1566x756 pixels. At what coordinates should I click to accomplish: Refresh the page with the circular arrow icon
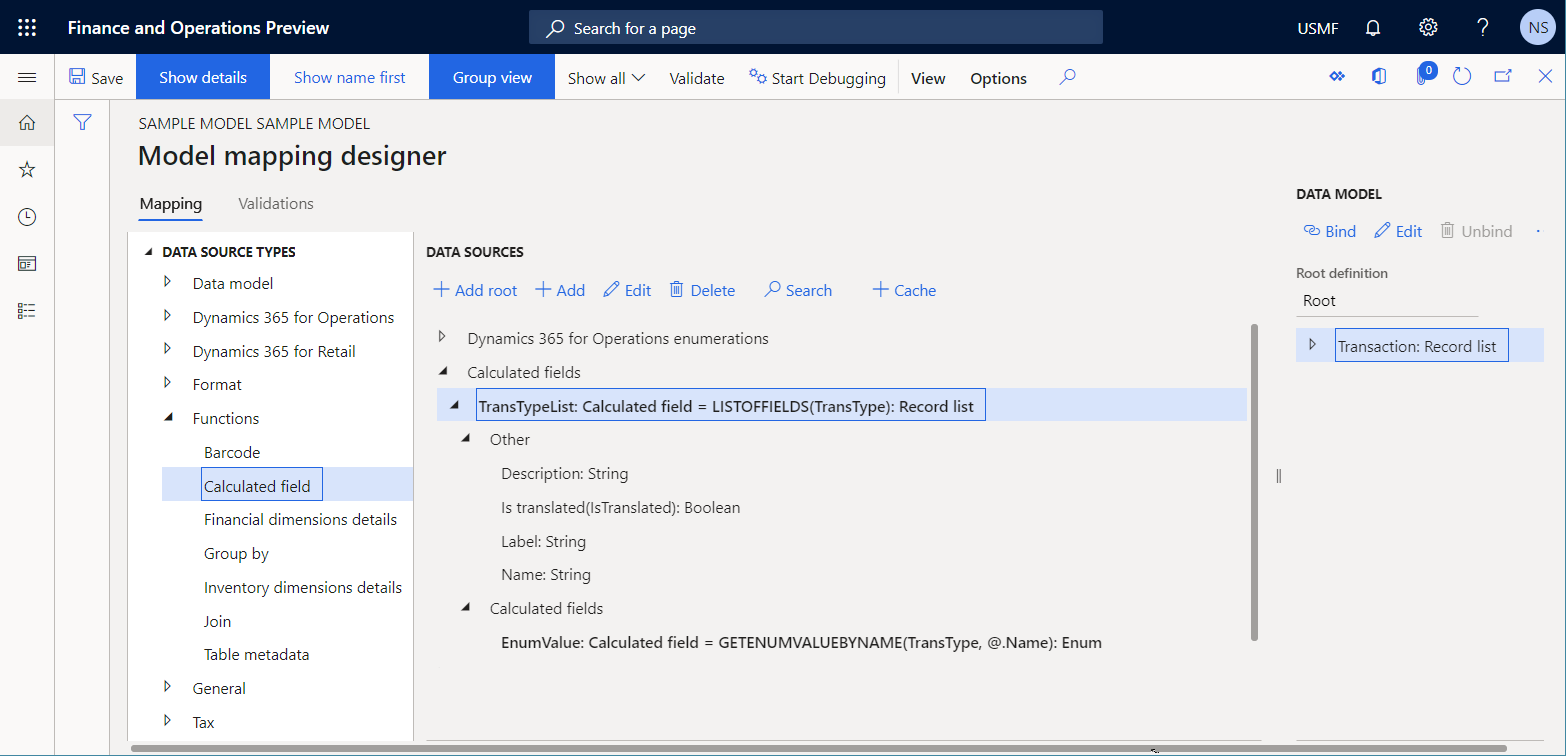1462,76
